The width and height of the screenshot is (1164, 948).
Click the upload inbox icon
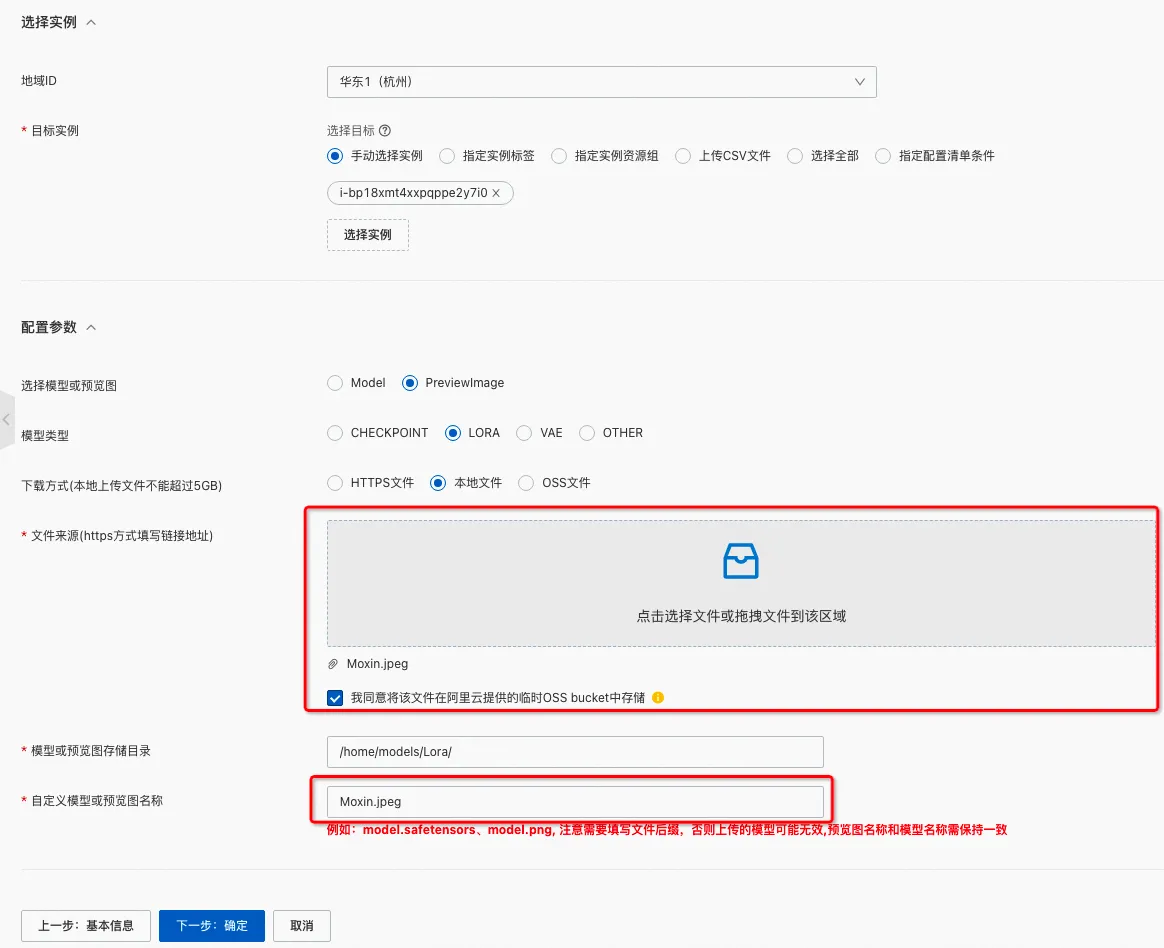click(740, 561)
